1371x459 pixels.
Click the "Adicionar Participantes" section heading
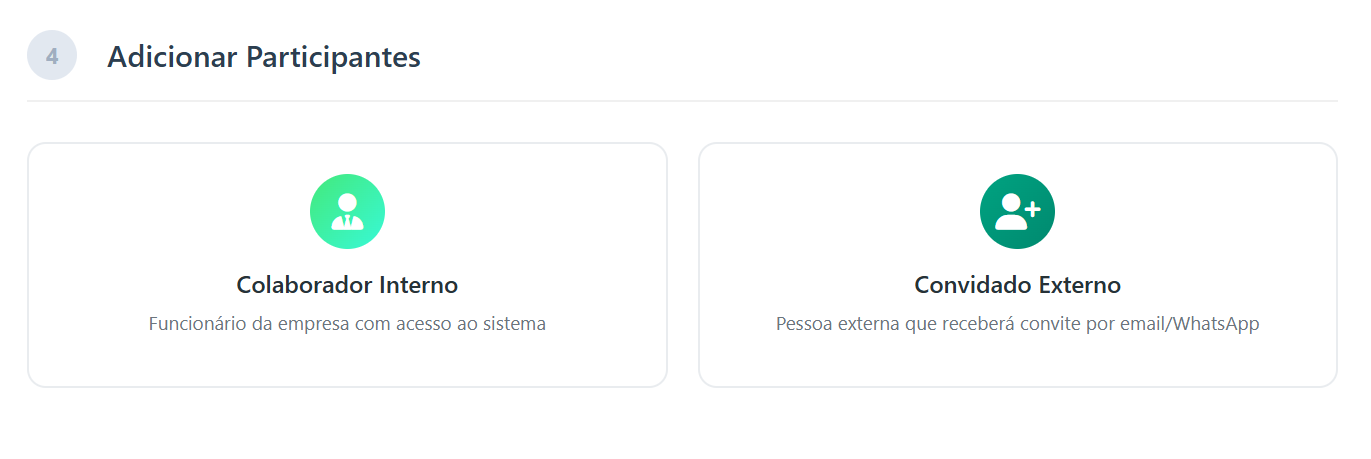[263, 57]
